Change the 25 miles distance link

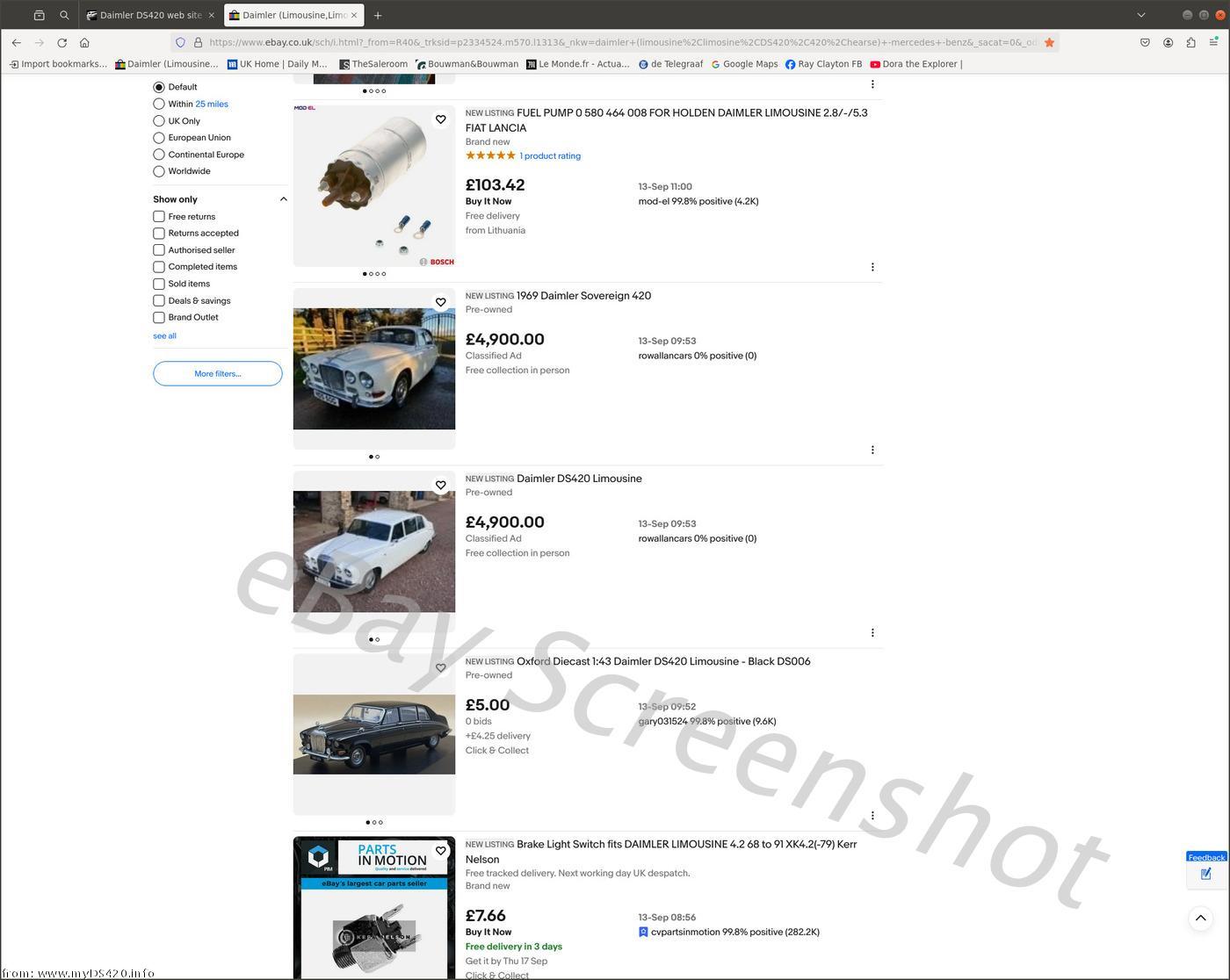coord(212,104)
